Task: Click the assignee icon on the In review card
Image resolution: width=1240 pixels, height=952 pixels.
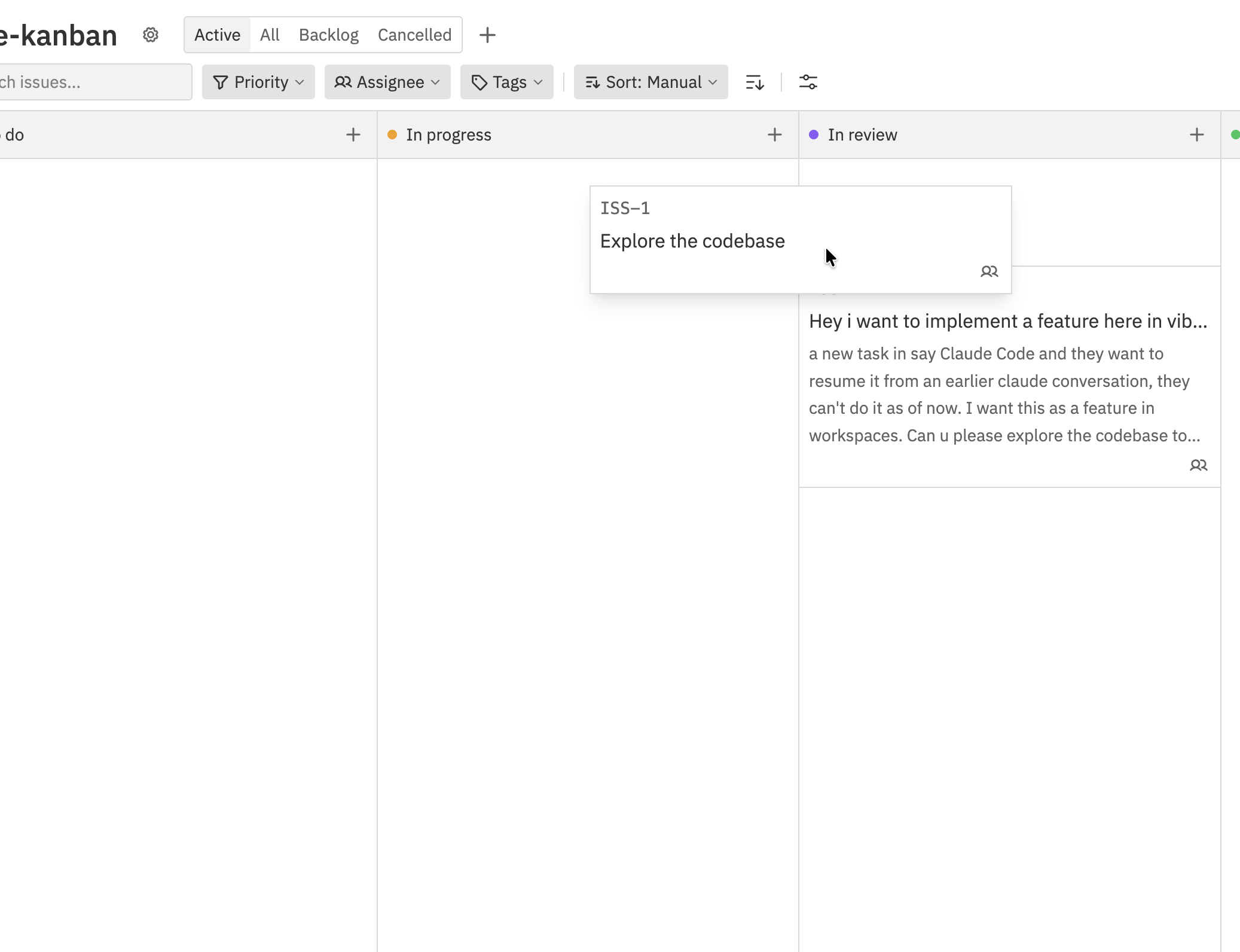Action: click(x=1199, y=465)
